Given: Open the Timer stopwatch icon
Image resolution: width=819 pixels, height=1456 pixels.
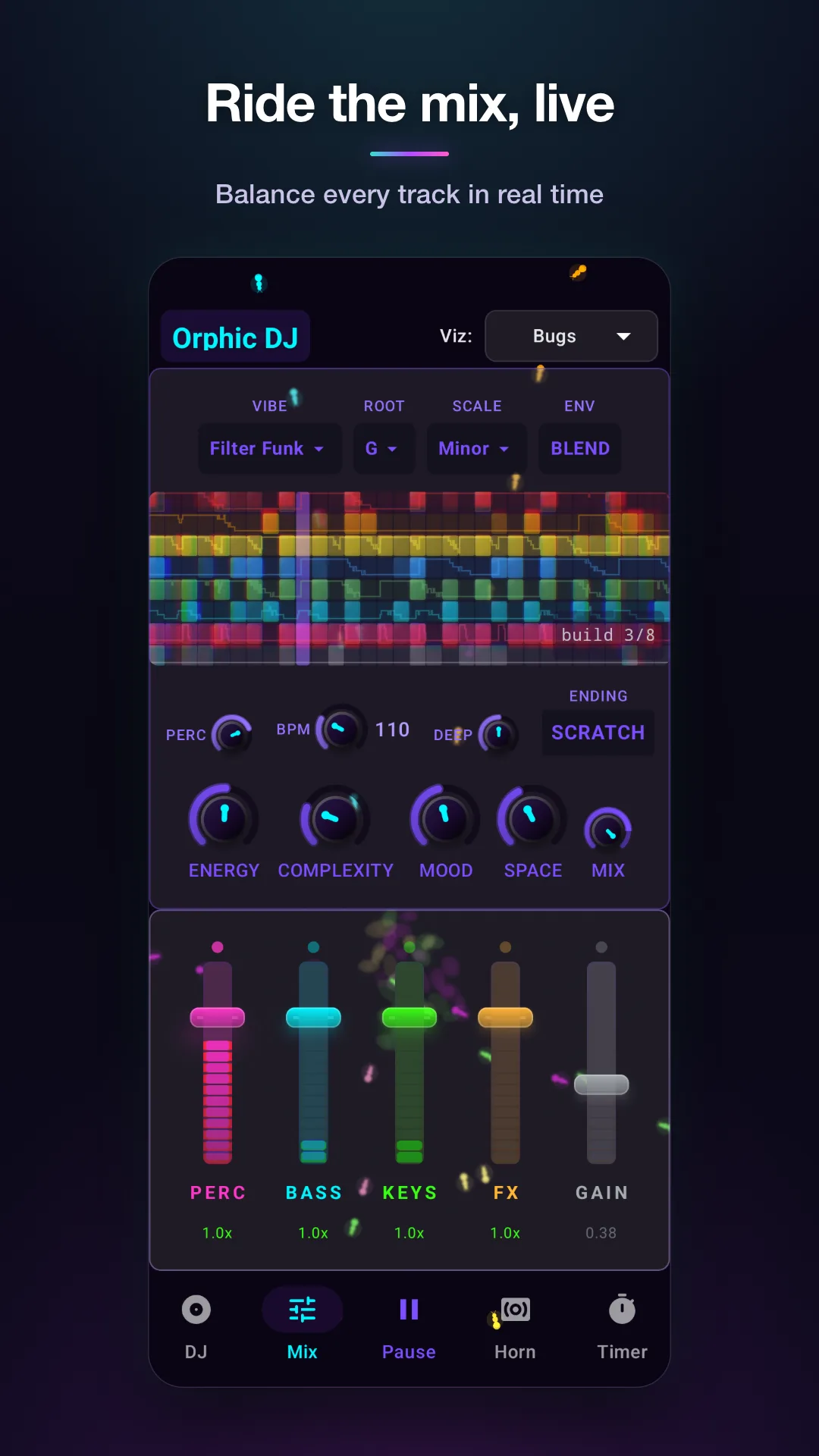Looking at the screenshot, I should [622, 1309].
